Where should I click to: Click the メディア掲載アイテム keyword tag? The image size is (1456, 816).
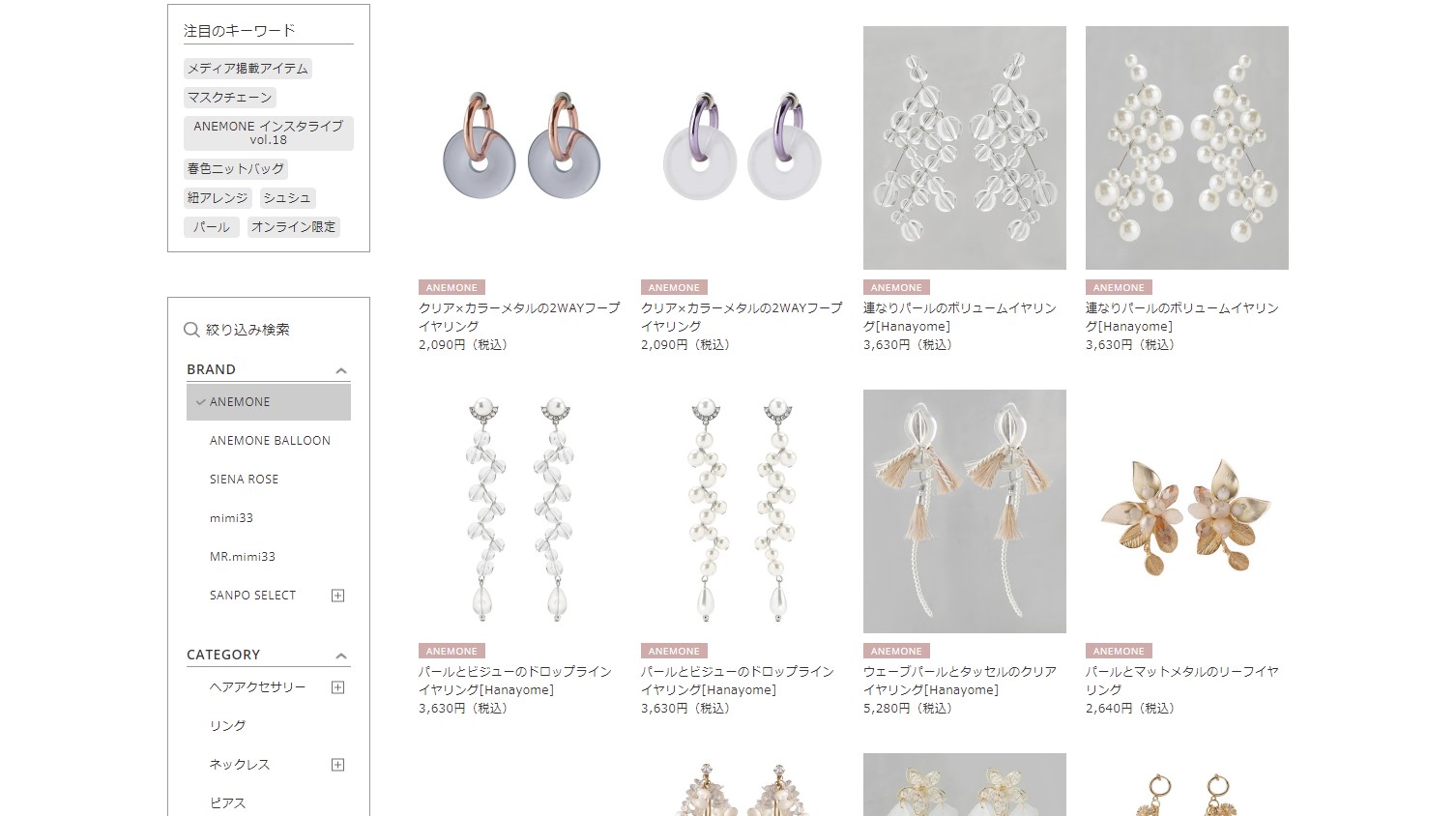(x=248, y=69)
